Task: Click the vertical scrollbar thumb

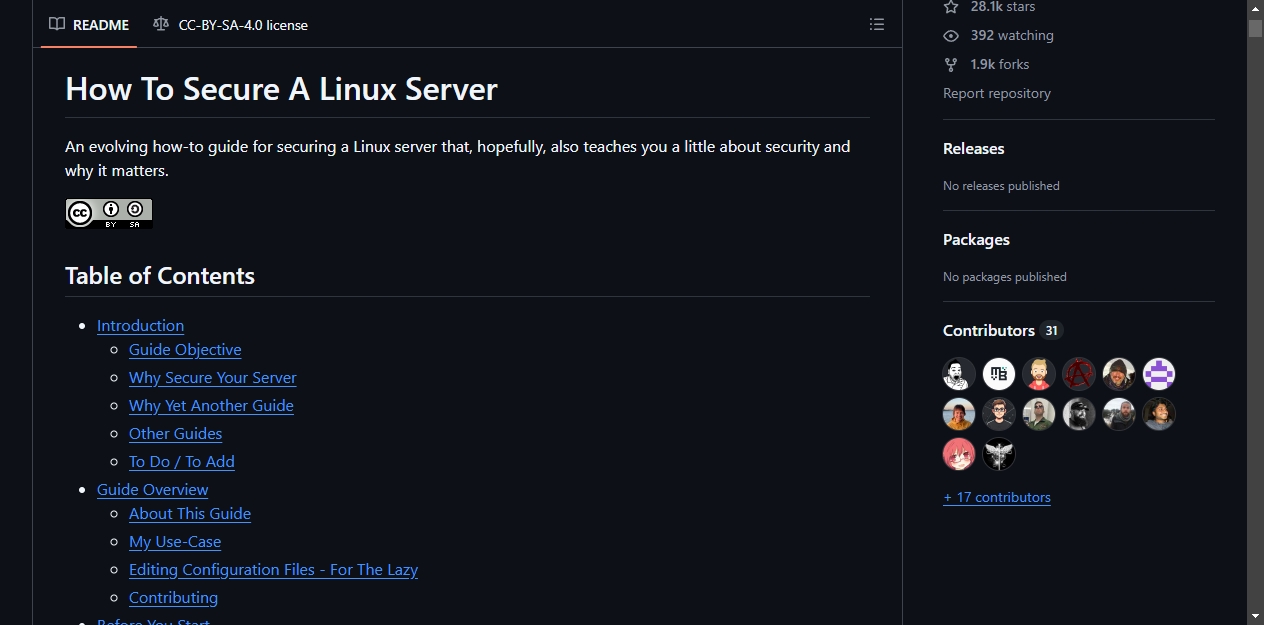Action: tap(1255, 28)
